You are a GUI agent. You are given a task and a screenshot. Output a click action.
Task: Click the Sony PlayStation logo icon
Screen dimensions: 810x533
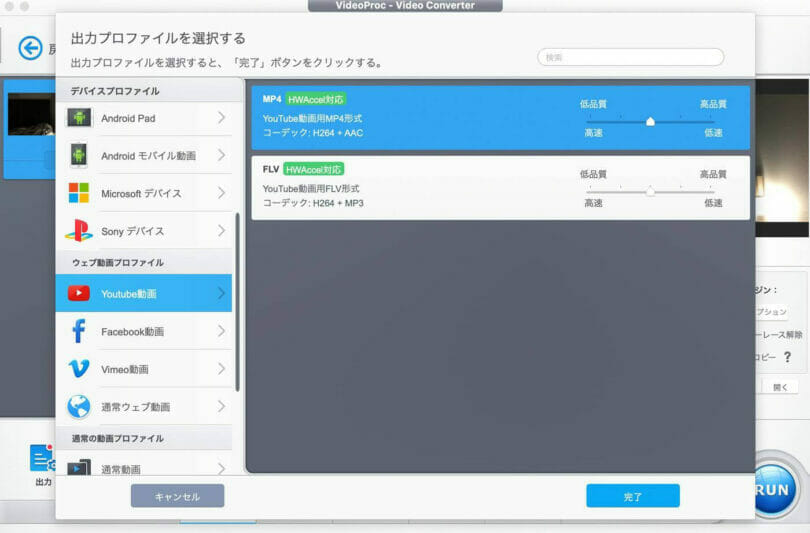[x=79, y=230]
